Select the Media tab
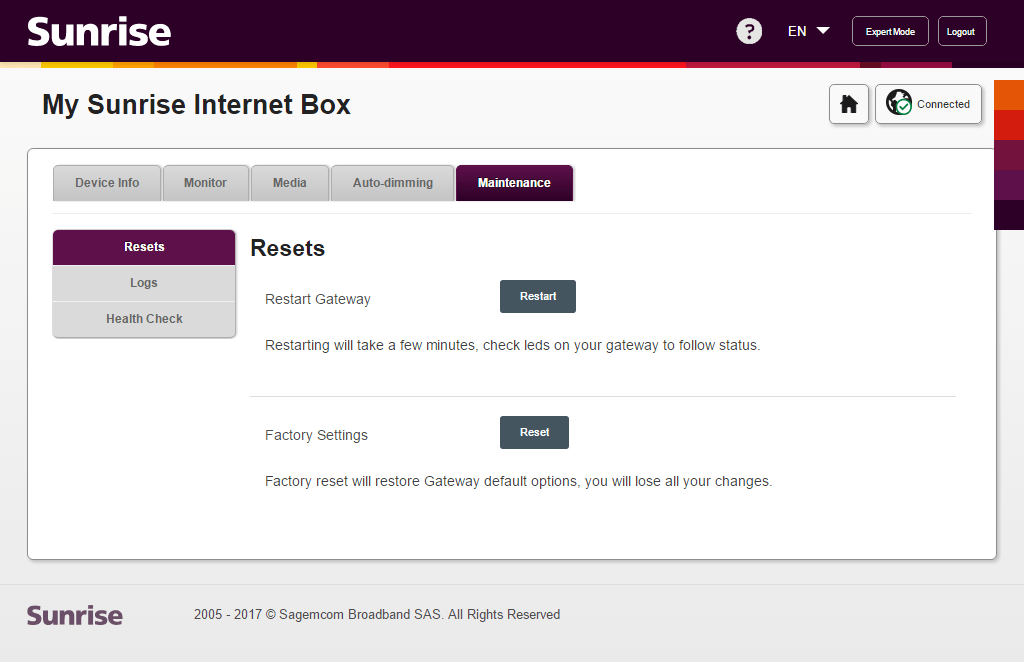Image resolution: width=1024 pixels, height=662 pixels. (290, 183)
